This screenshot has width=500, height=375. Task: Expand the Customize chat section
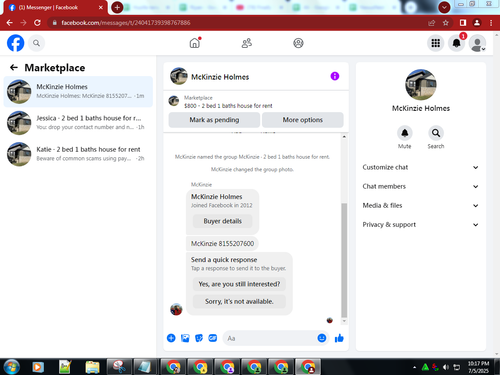420,167
